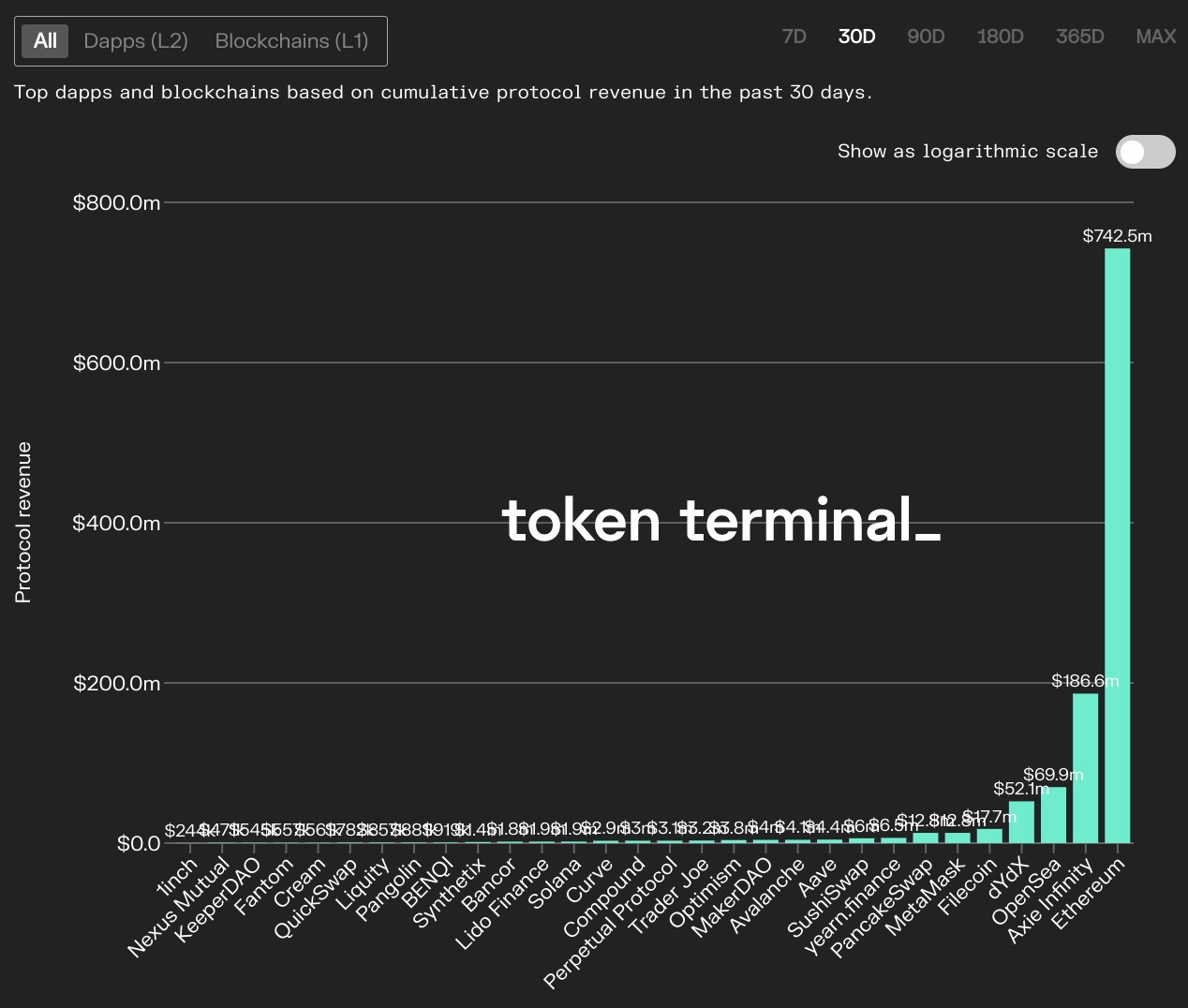Click the Filecoin axis label
This screenshot has height=1008, width=1188.
tap(966, 887)
